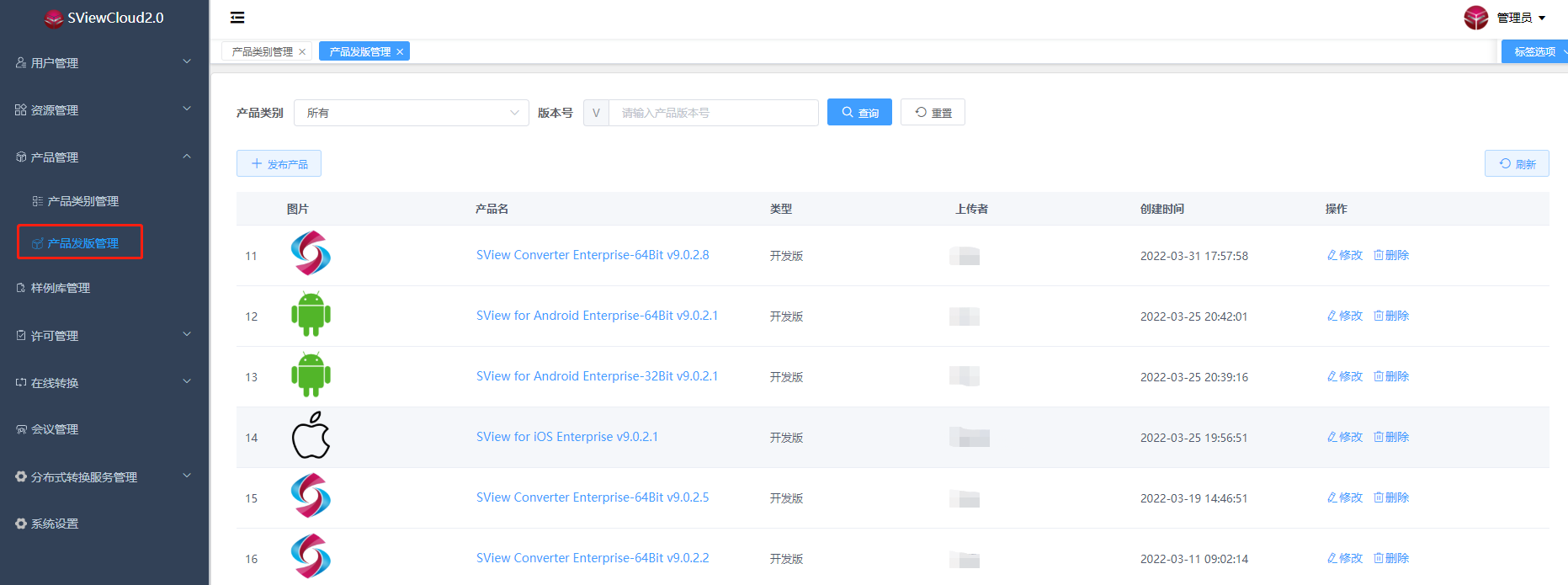Click the V prefix of version field
The width and height of the screenshot is (1568, 585).
point(596,113)
